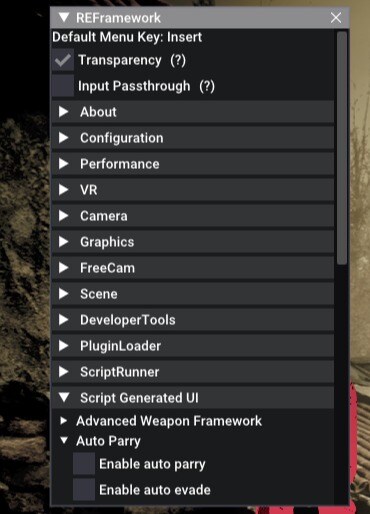Expand the VR settings header
The height and width of the screenshot is (514, 370).
(x=193, y=190)
